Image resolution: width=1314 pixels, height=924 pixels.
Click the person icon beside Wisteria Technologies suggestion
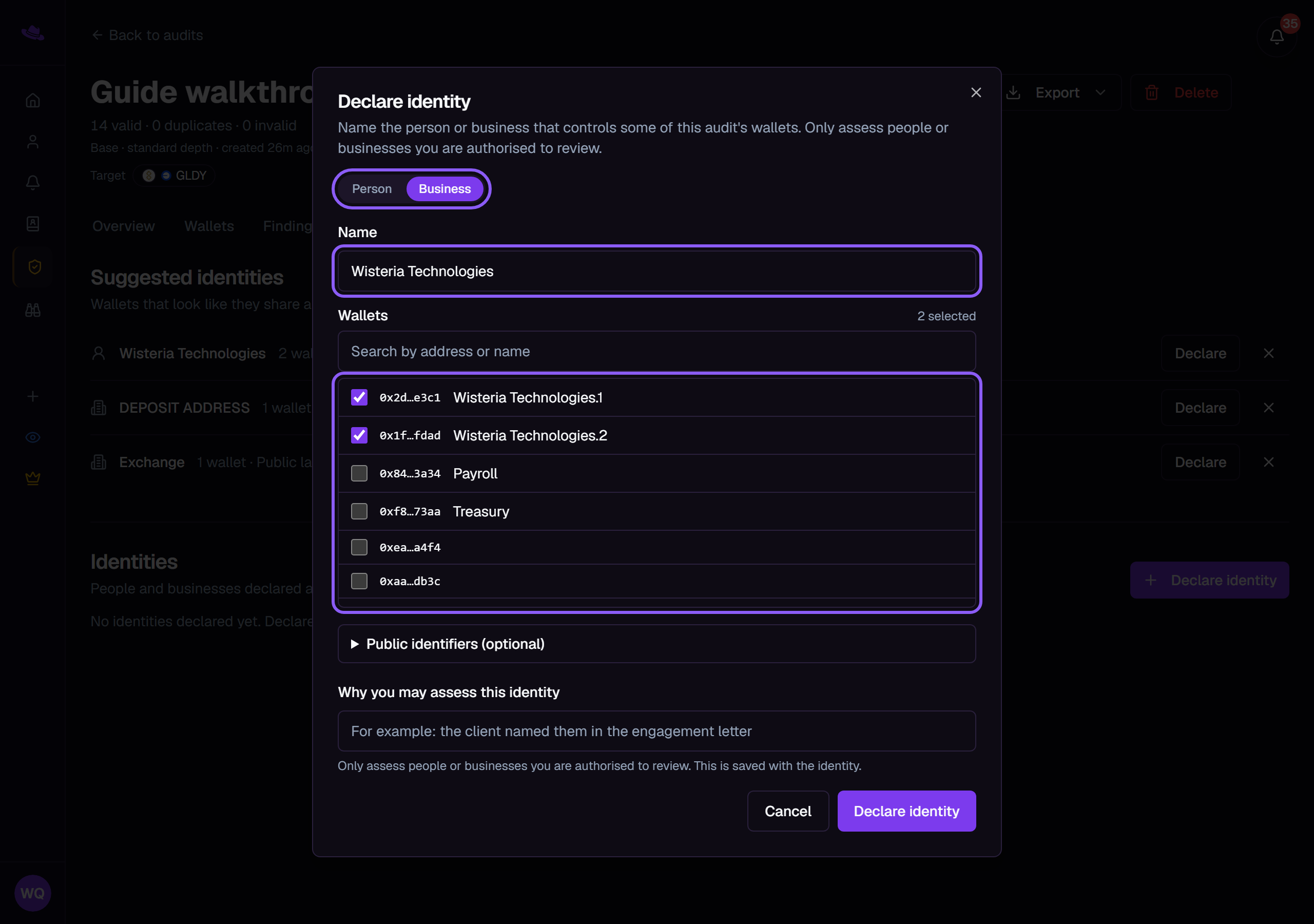pos(99,353)
